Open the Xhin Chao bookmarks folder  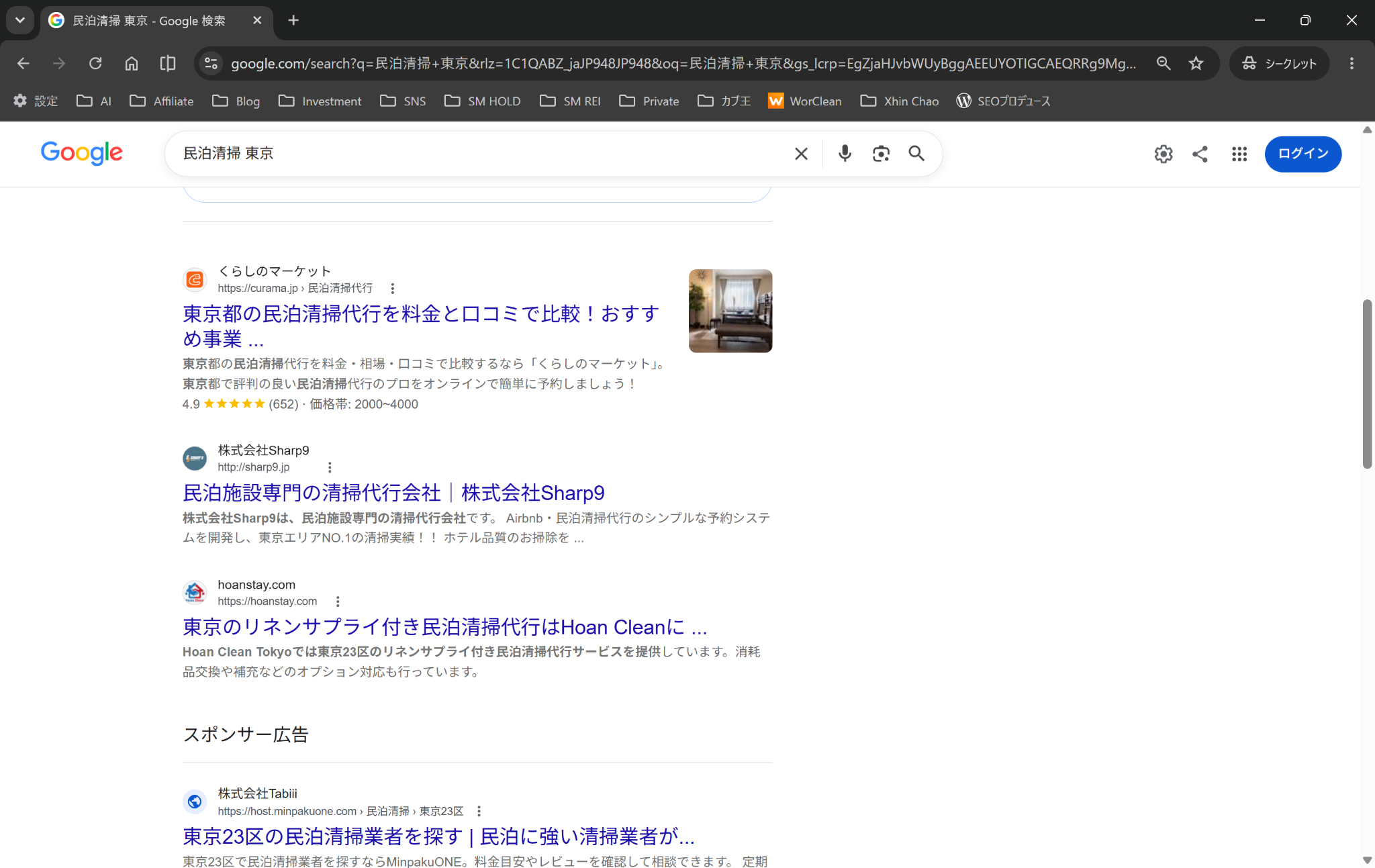point(900,101)
